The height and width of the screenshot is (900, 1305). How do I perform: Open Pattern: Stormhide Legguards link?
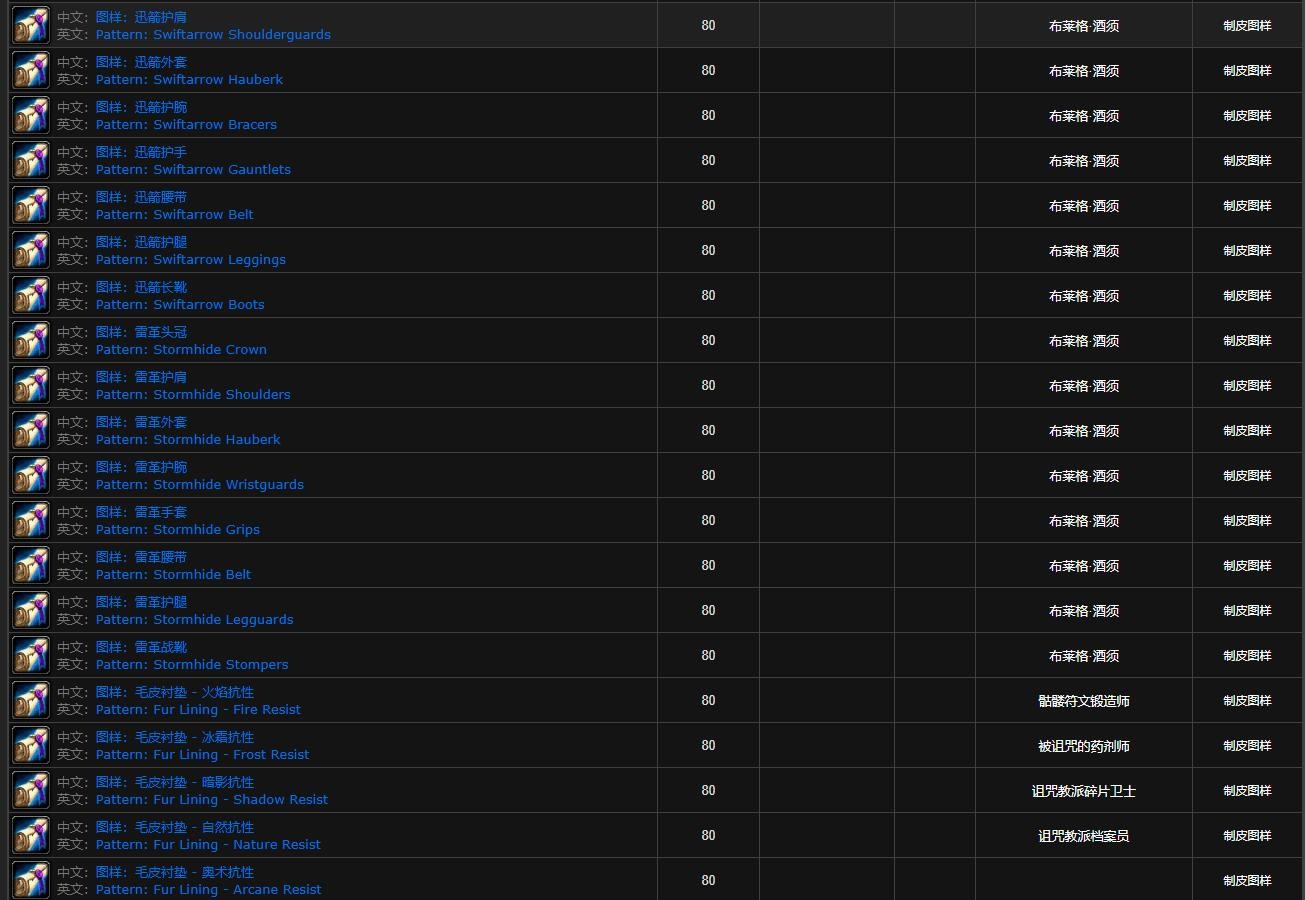pyautogui.click(x=194, y=620)
